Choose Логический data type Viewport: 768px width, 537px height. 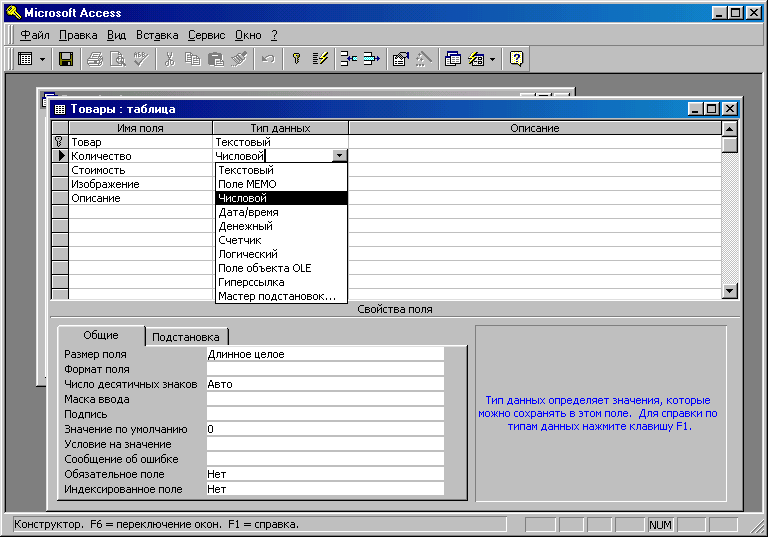[281, 254]
